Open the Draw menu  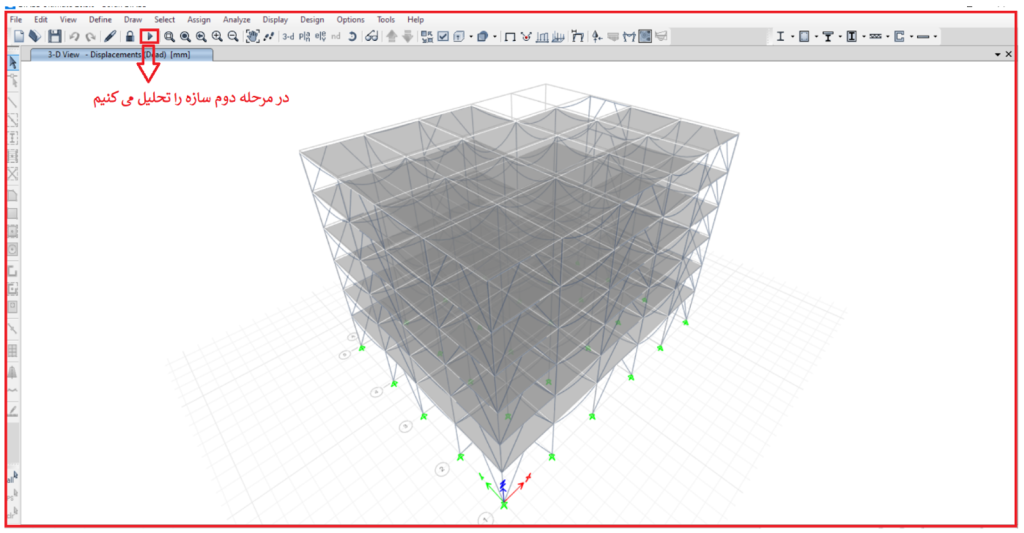tap(133, 20)
